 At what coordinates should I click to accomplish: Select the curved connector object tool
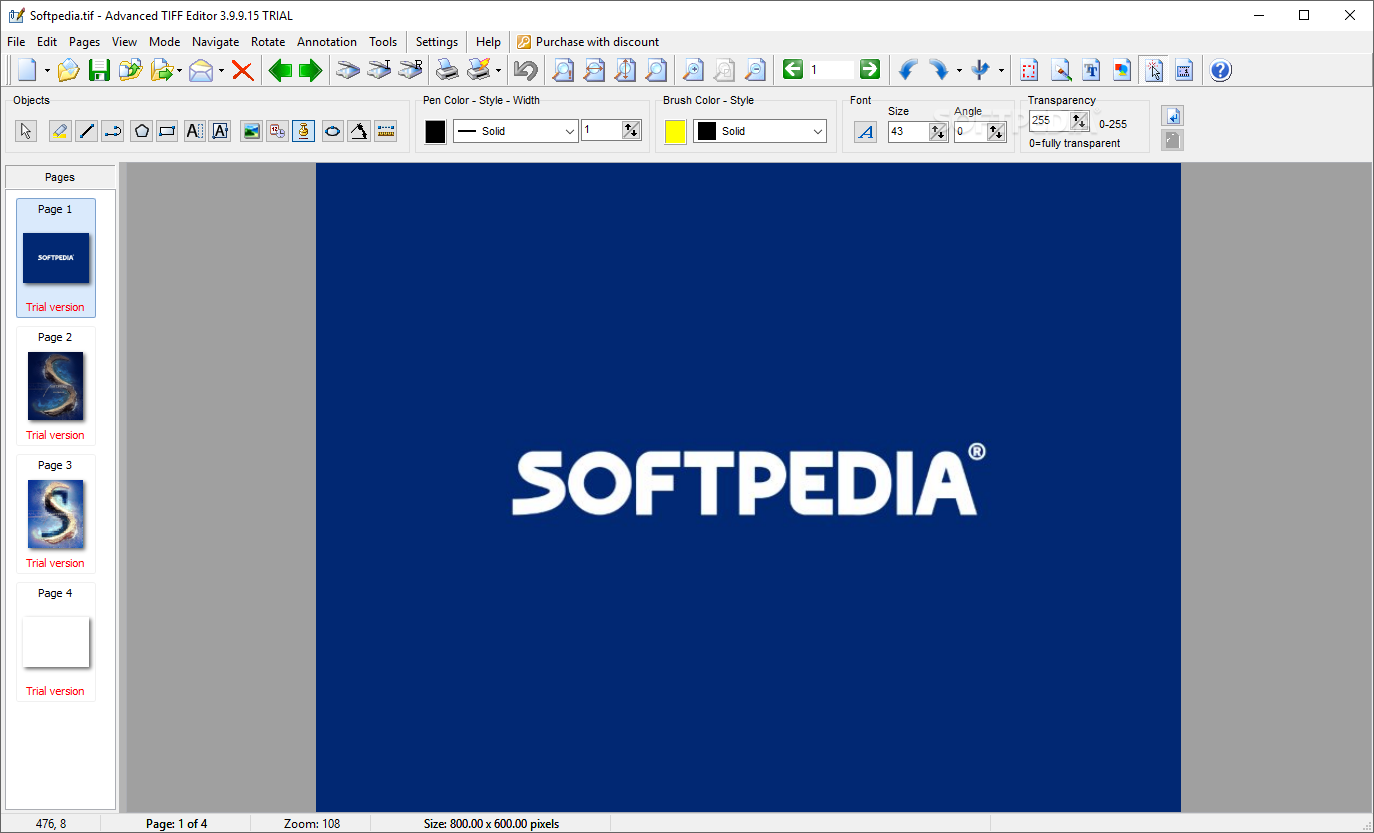pyautogui.click(x=114, y=131)
